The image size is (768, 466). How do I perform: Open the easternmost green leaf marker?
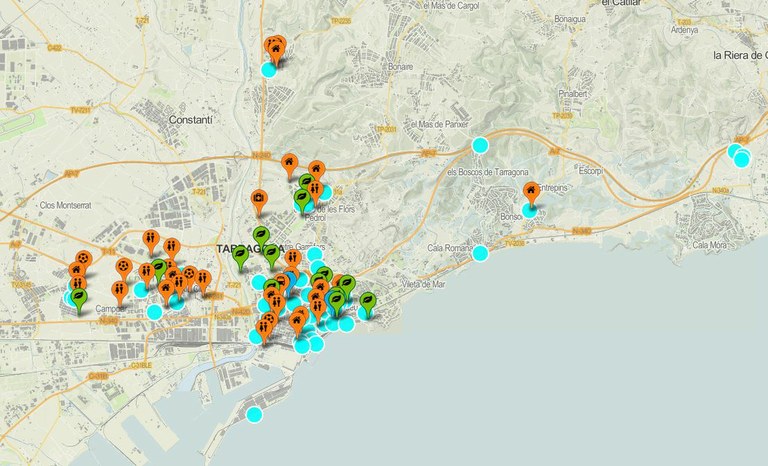pyautogui.click(x=367, y=300)
